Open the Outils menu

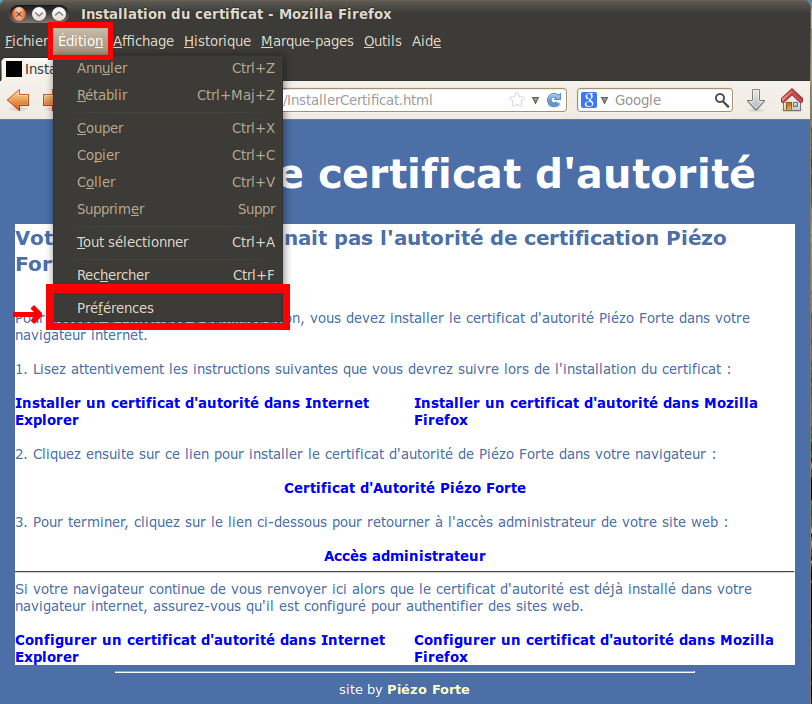[x=383, y=41]
